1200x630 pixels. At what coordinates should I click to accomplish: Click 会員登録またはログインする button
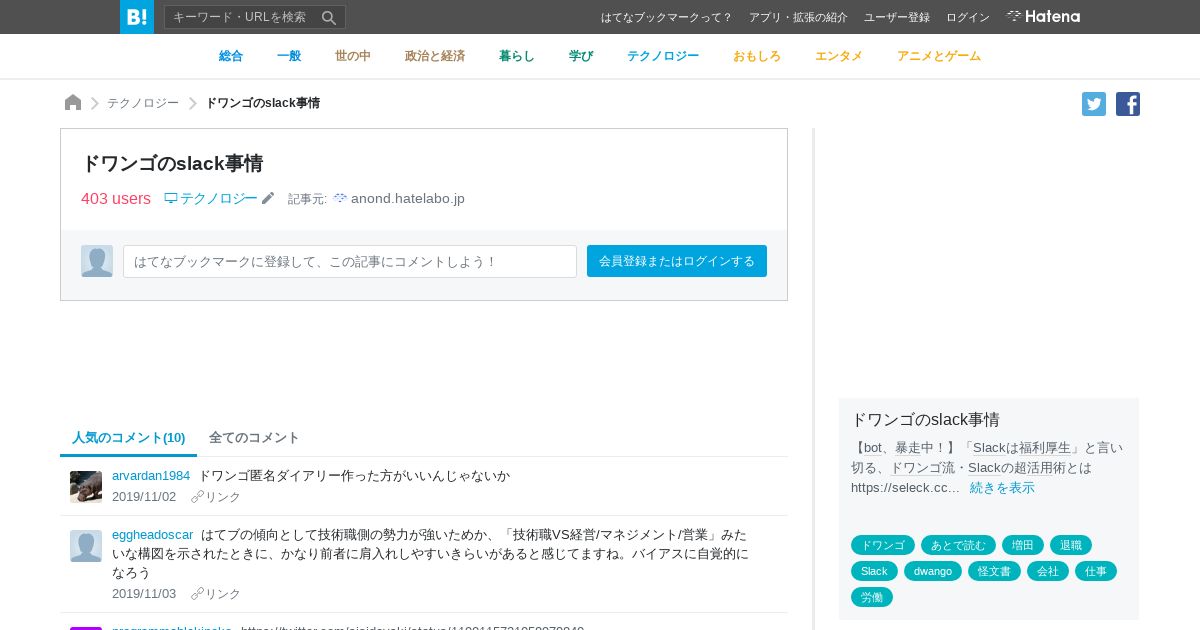click(x=677, y=261)
